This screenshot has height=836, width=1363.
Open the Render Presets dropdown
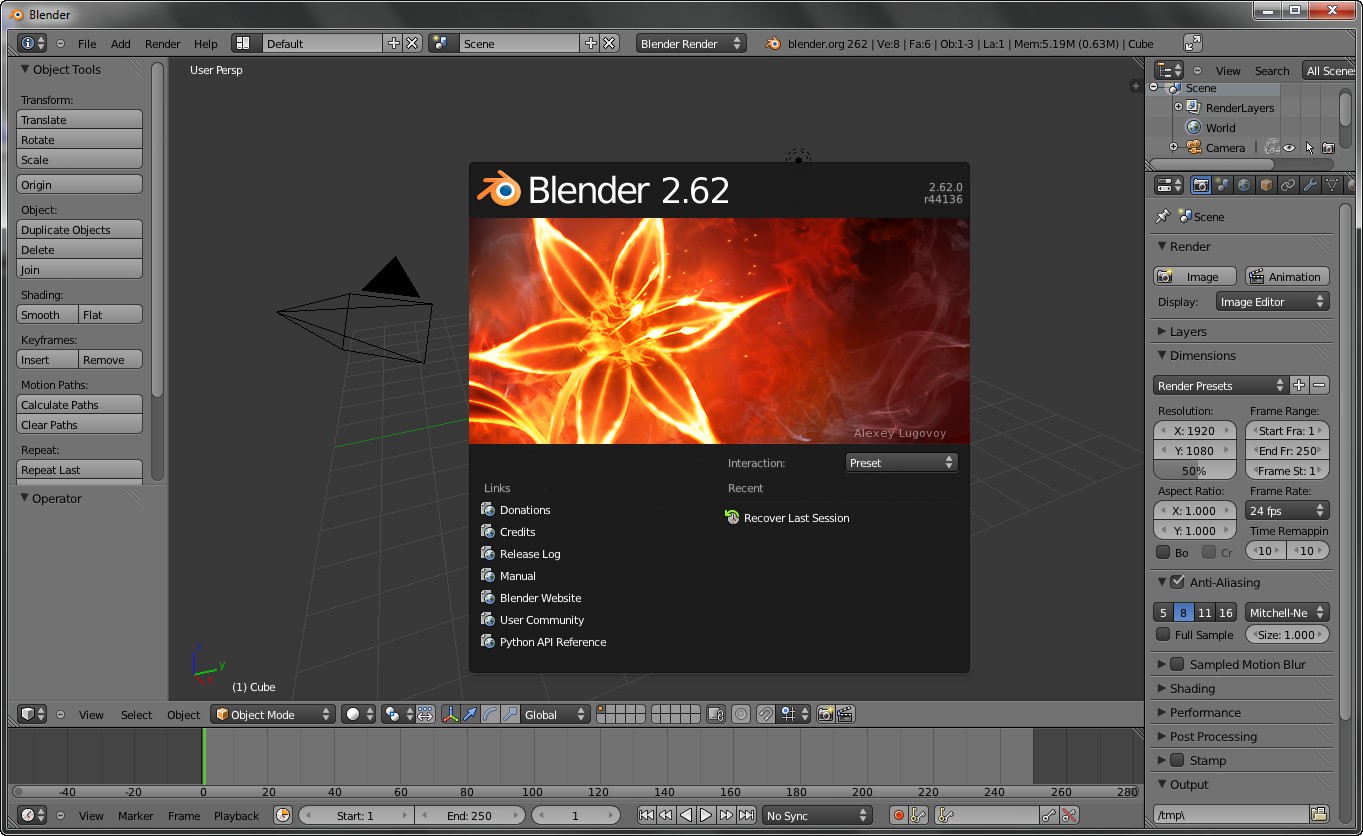[x=1220, y=385]
